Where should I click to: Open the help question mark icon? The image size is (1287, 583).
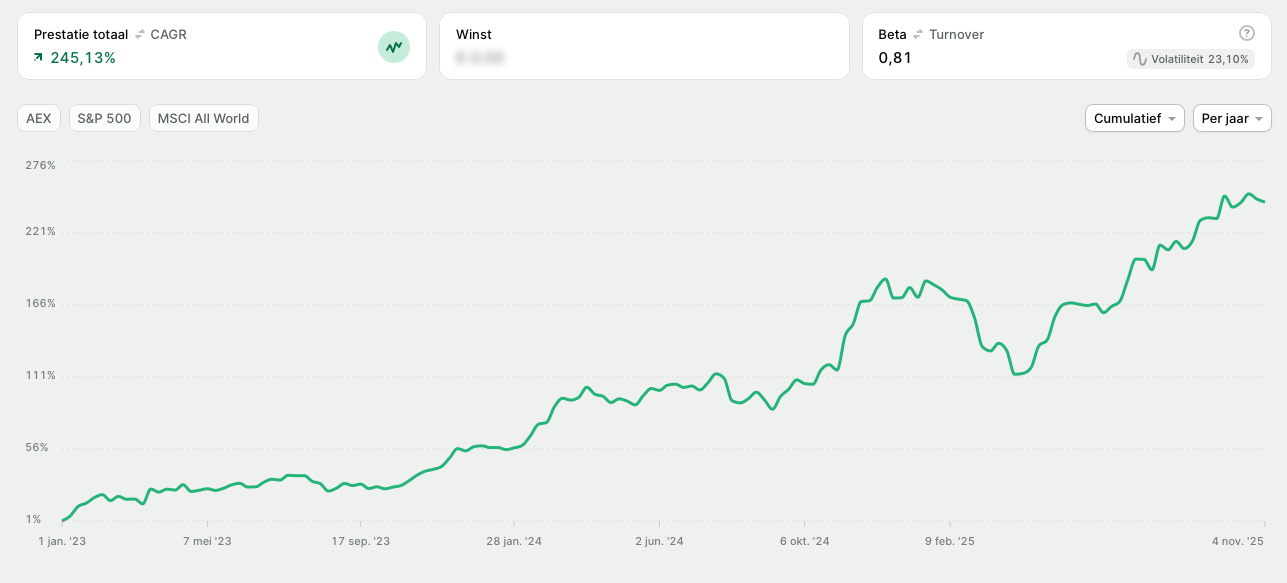[1246, 33]
